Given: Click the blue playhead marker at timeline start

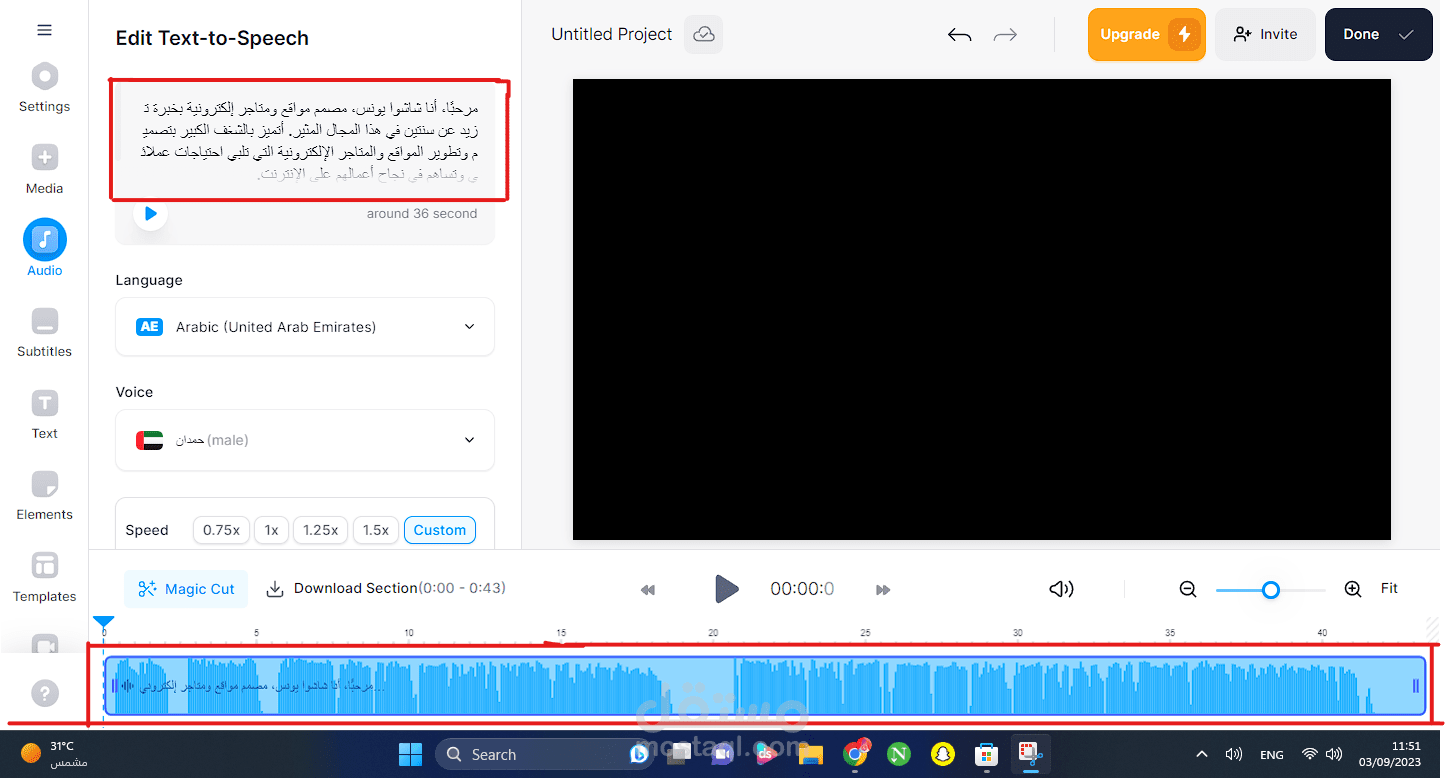Looking at the screenshot, I should pos(103,622).
